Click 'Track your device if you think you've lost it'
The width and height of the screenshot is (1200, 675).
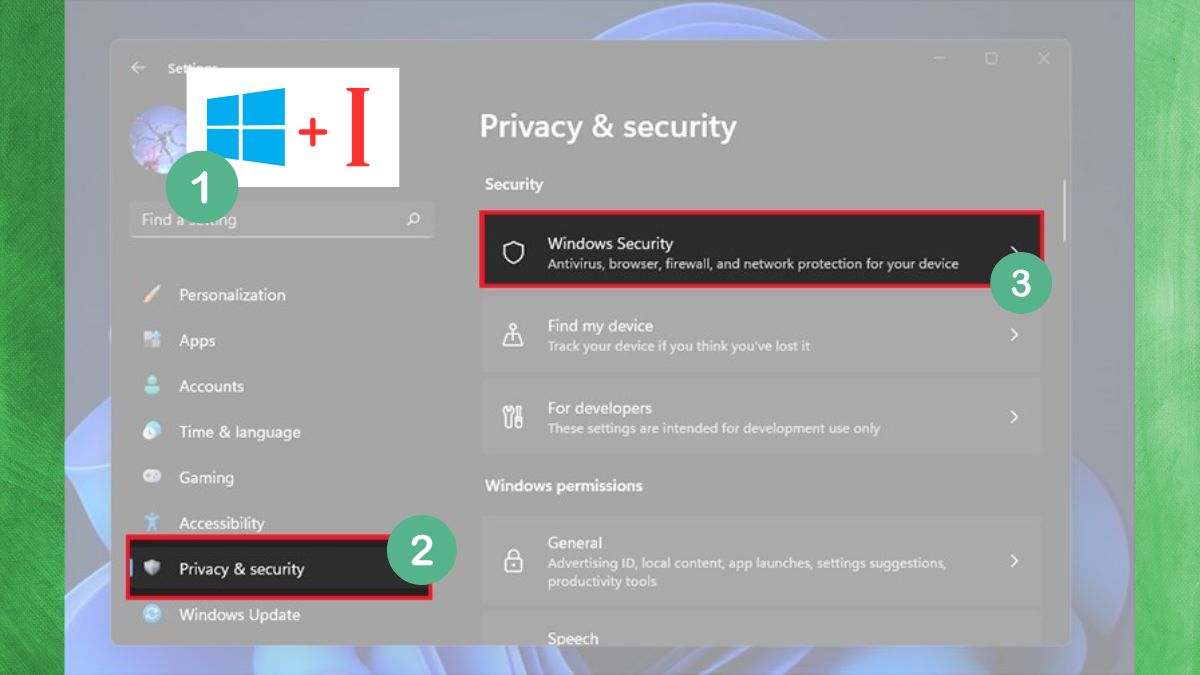(x=679, y=346)
